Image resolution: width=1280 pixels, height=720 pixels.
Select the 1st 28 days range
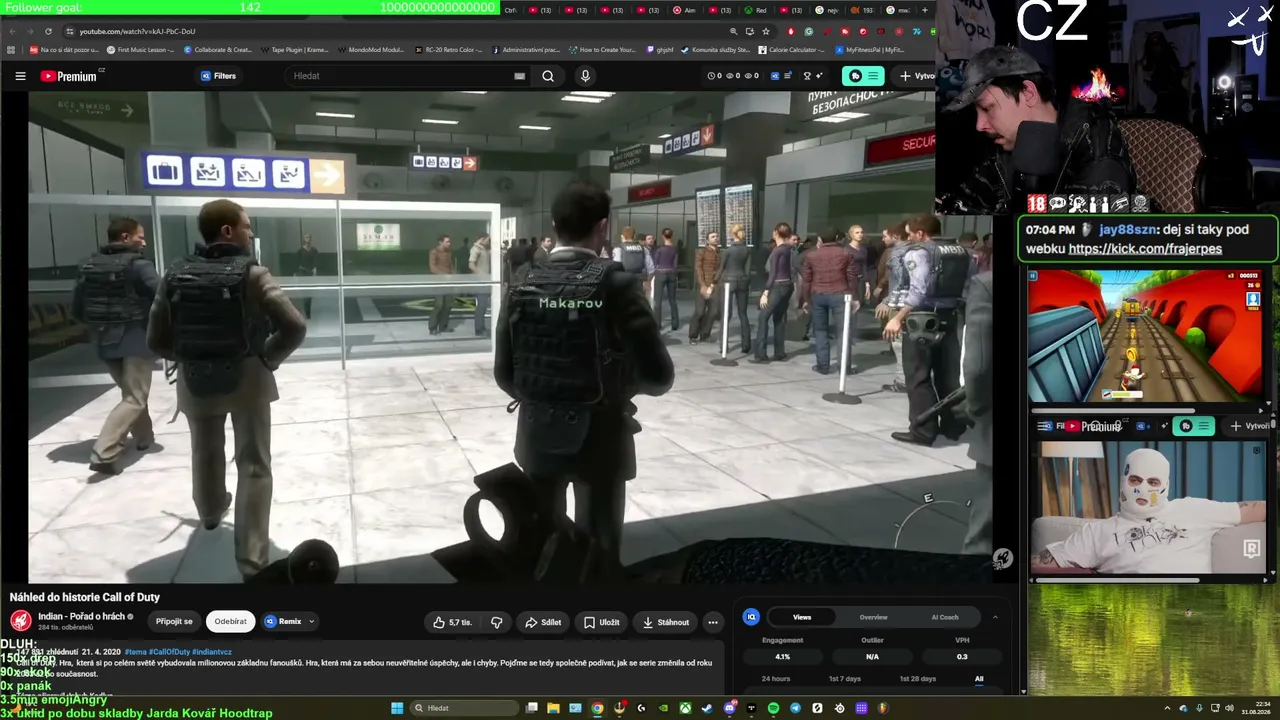click(917, 679)
